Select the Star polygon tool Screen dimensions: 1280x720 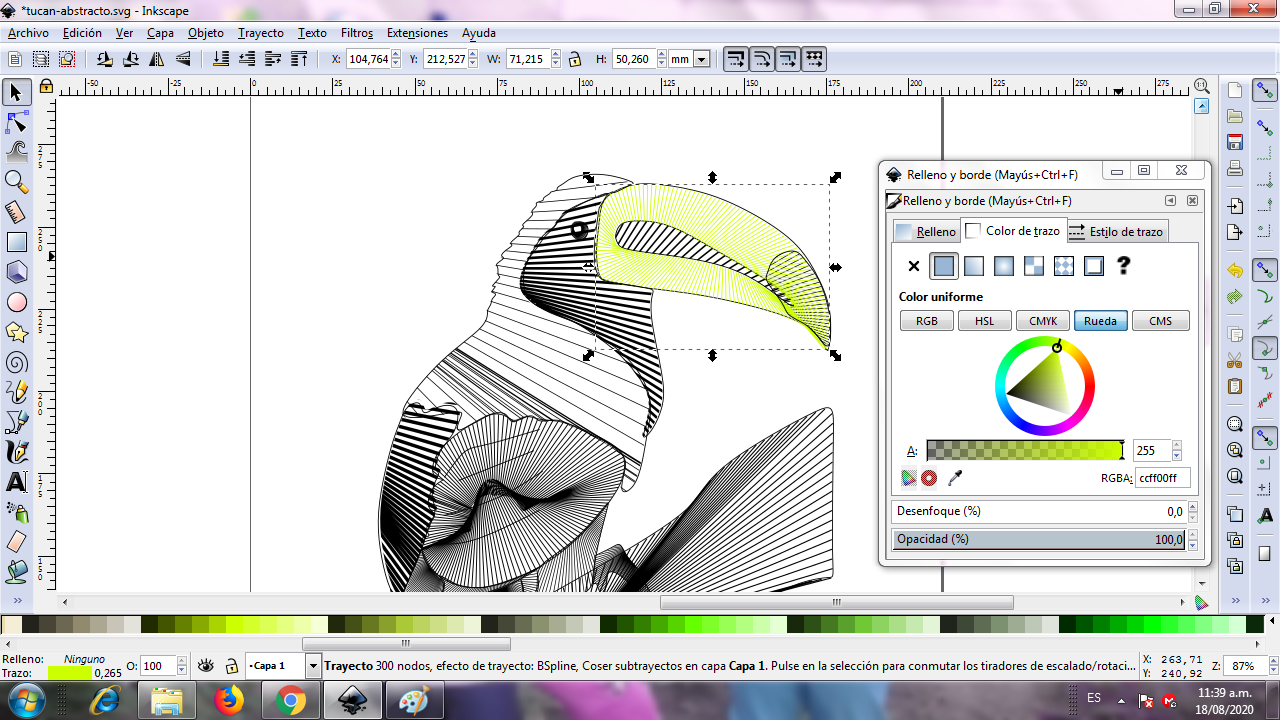pos(16,332)
